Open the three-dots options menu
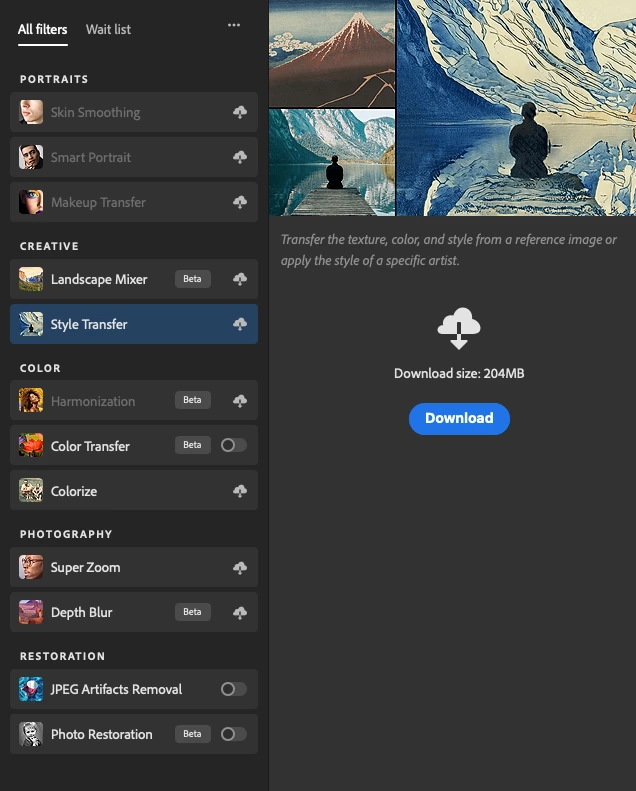Screen dimensions: 636x791 [234, 25]
